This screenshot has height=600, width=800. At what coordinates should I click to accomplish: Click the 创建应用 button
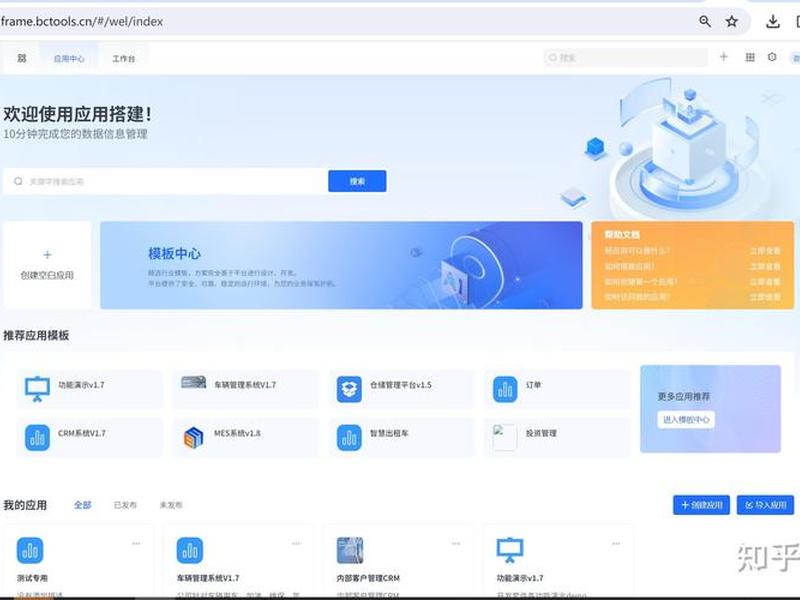pos(702,505)
